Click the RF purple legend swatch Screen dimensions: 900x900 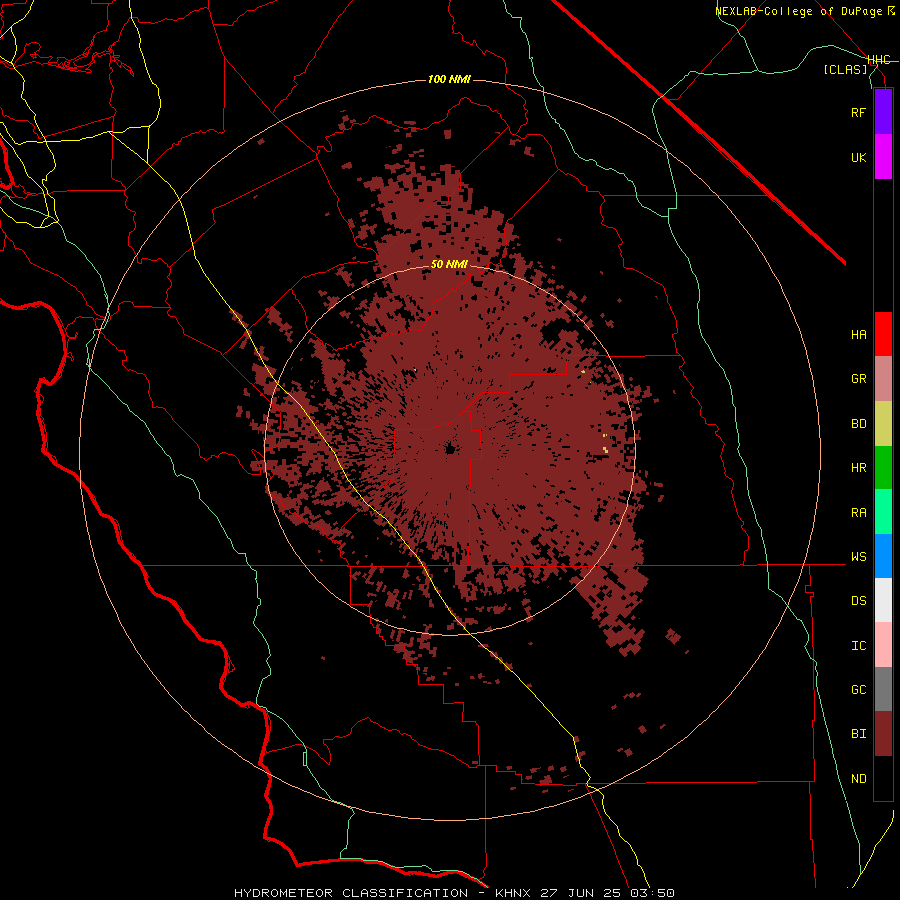tap(883, 112)
